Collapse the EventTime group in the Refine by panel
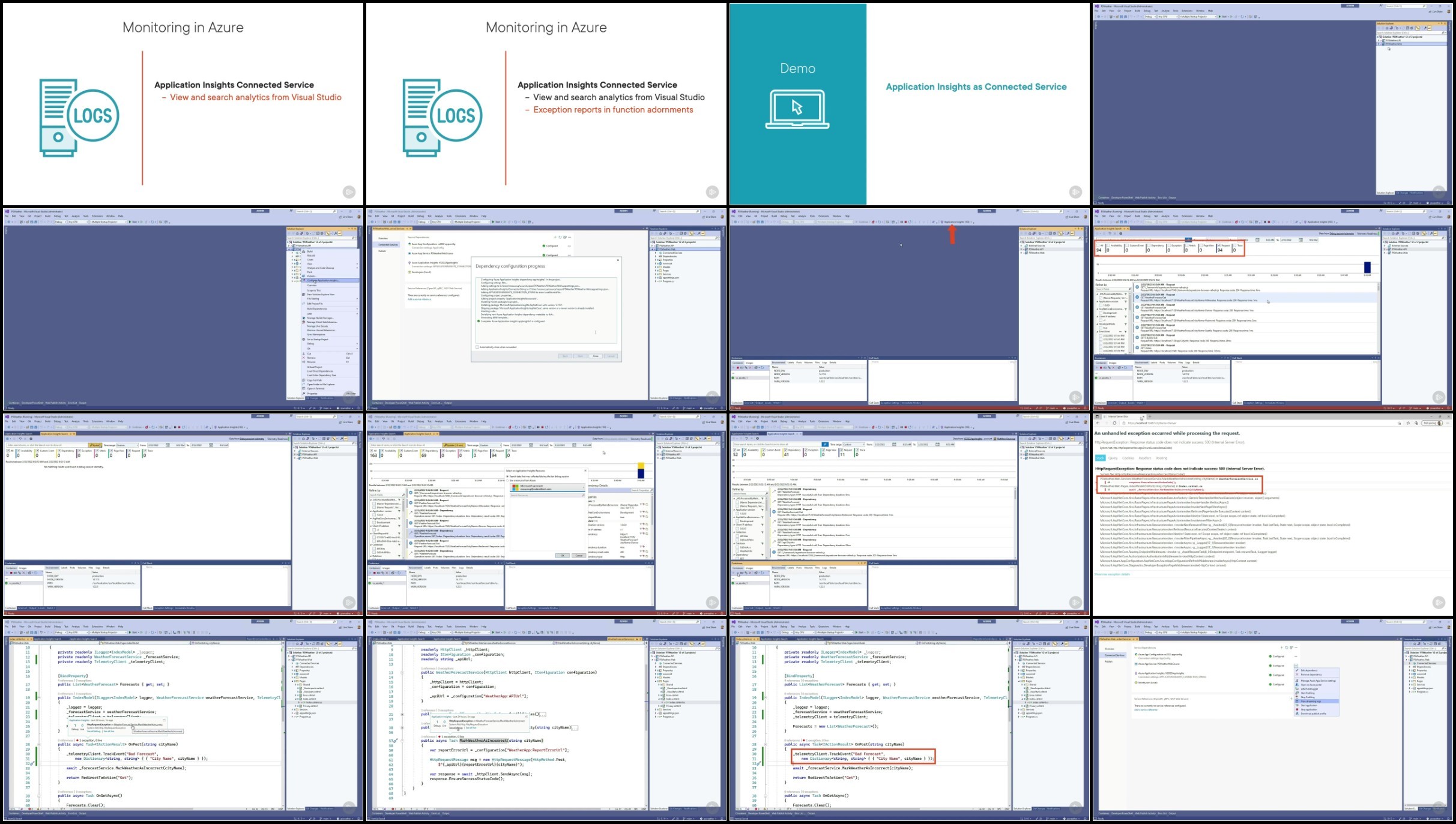Image resolution: width=1456 pixels, height=824 pixels. point(1098,331)
